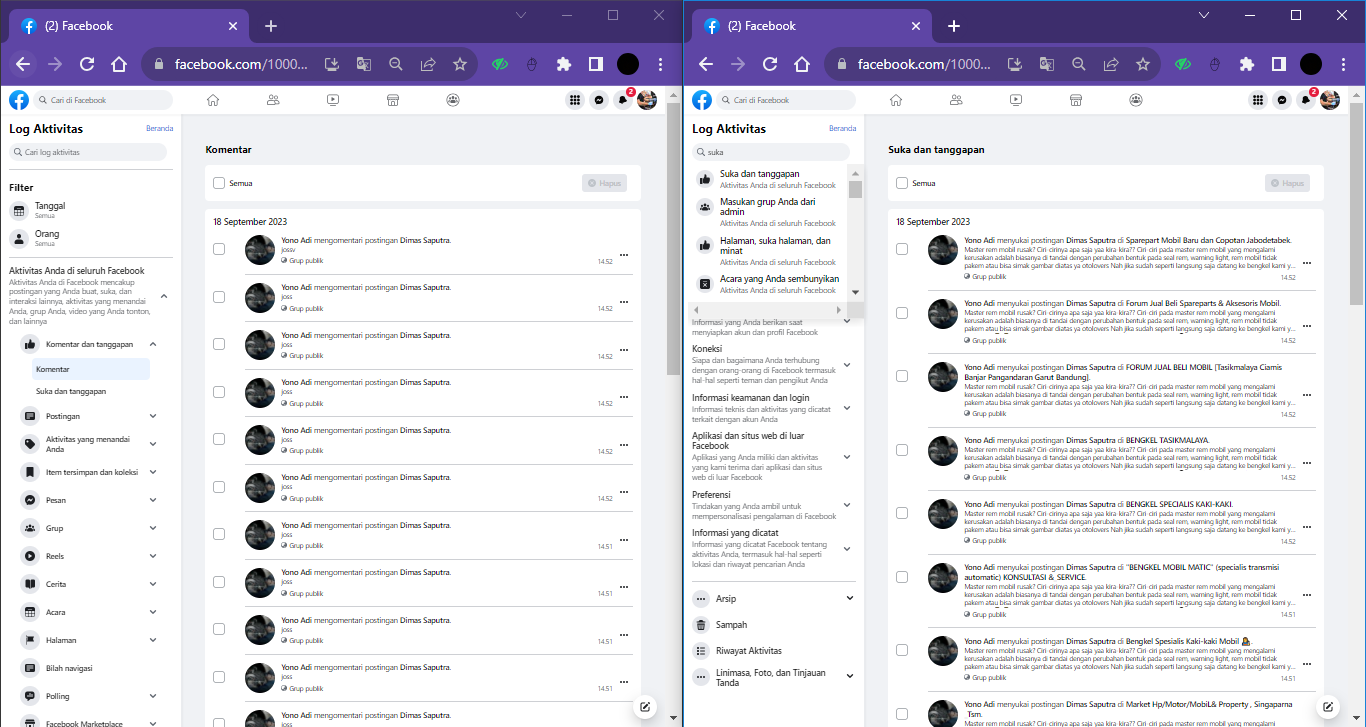Image resolution: width=1366 pixels, height=727 pixels.
Task: Tick the checkbox for the Bengkel Spesialis Kaki-kaki Mobil row
Action: click(902, 650)
